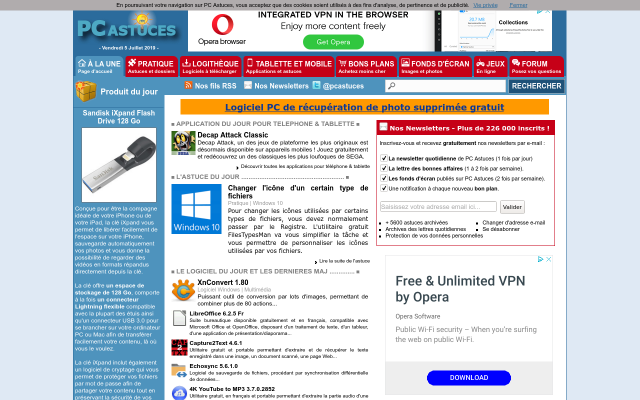The width and height of the screenshot is (640, 400).
Task: Open the À la une tab
Action: coord(99,67)
